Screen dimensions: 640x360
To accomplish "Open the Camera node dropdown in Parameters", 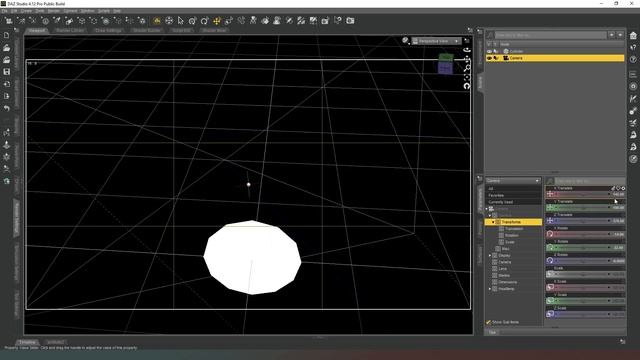I will point(513,180).
